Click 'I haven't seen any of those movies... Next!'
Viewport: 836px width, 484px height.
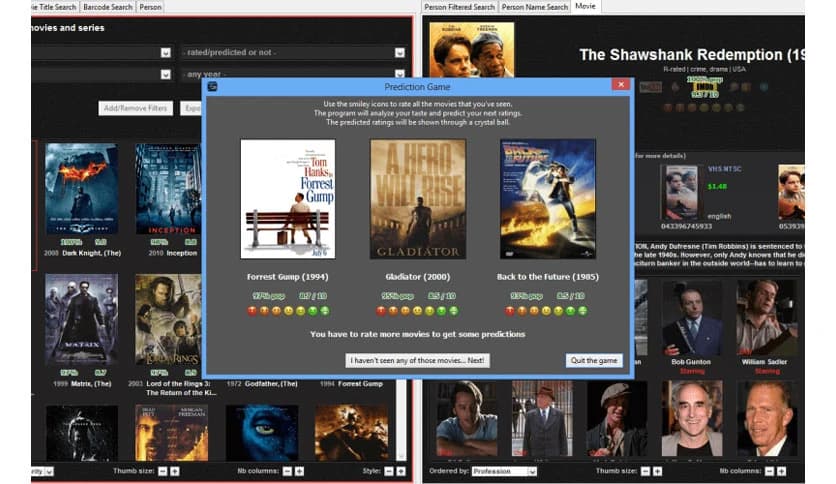tap(417, 360)
